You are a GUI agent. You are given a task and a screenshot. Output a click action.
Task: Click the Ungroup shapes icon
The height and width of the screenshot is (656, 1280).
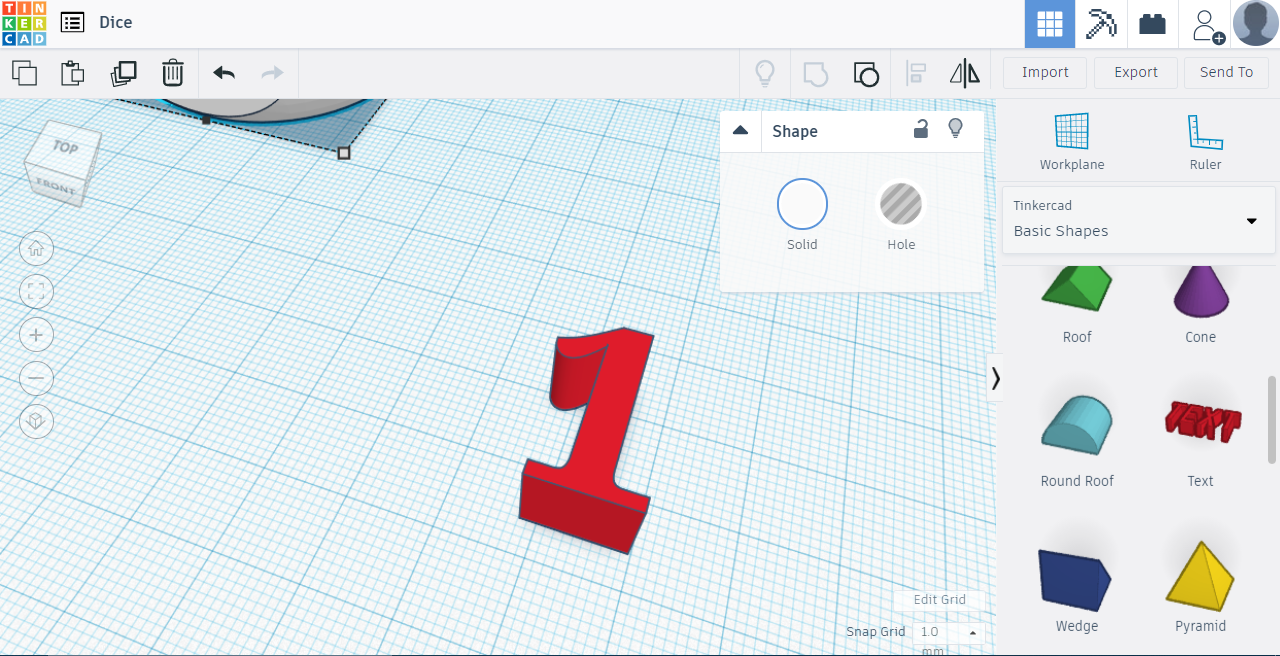coord(866,73)
